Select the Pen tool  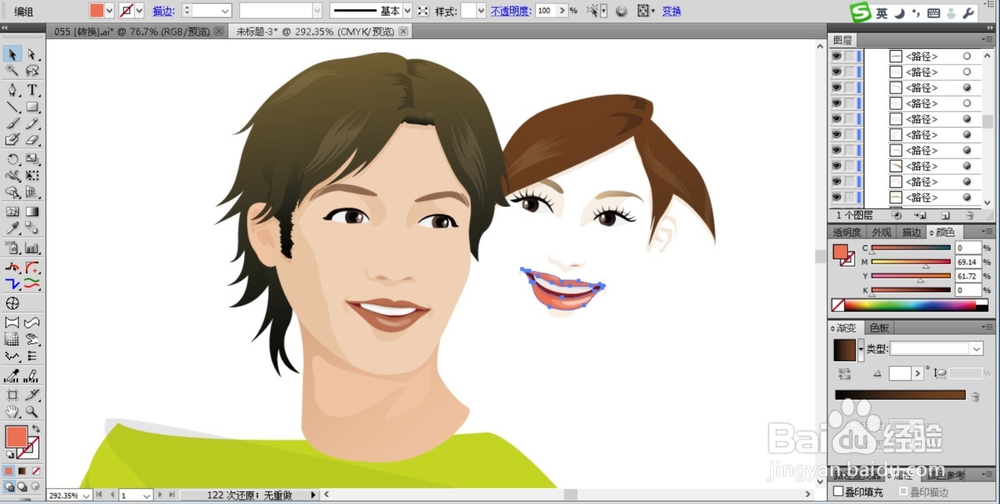tap(12, 90)
